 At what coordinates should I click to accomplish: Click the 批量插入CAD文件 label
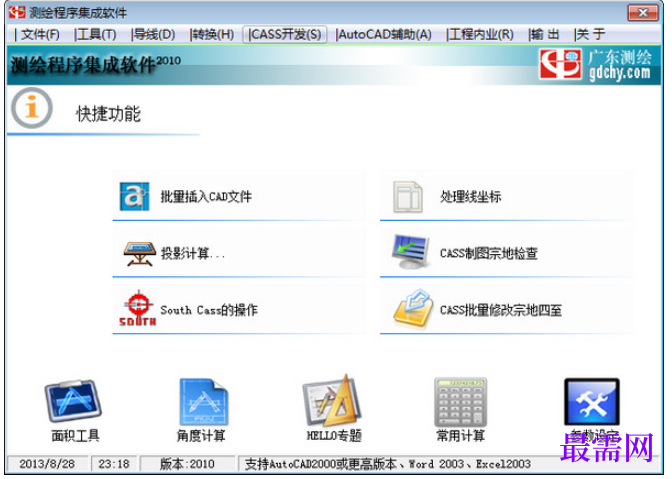click(206, 197)
